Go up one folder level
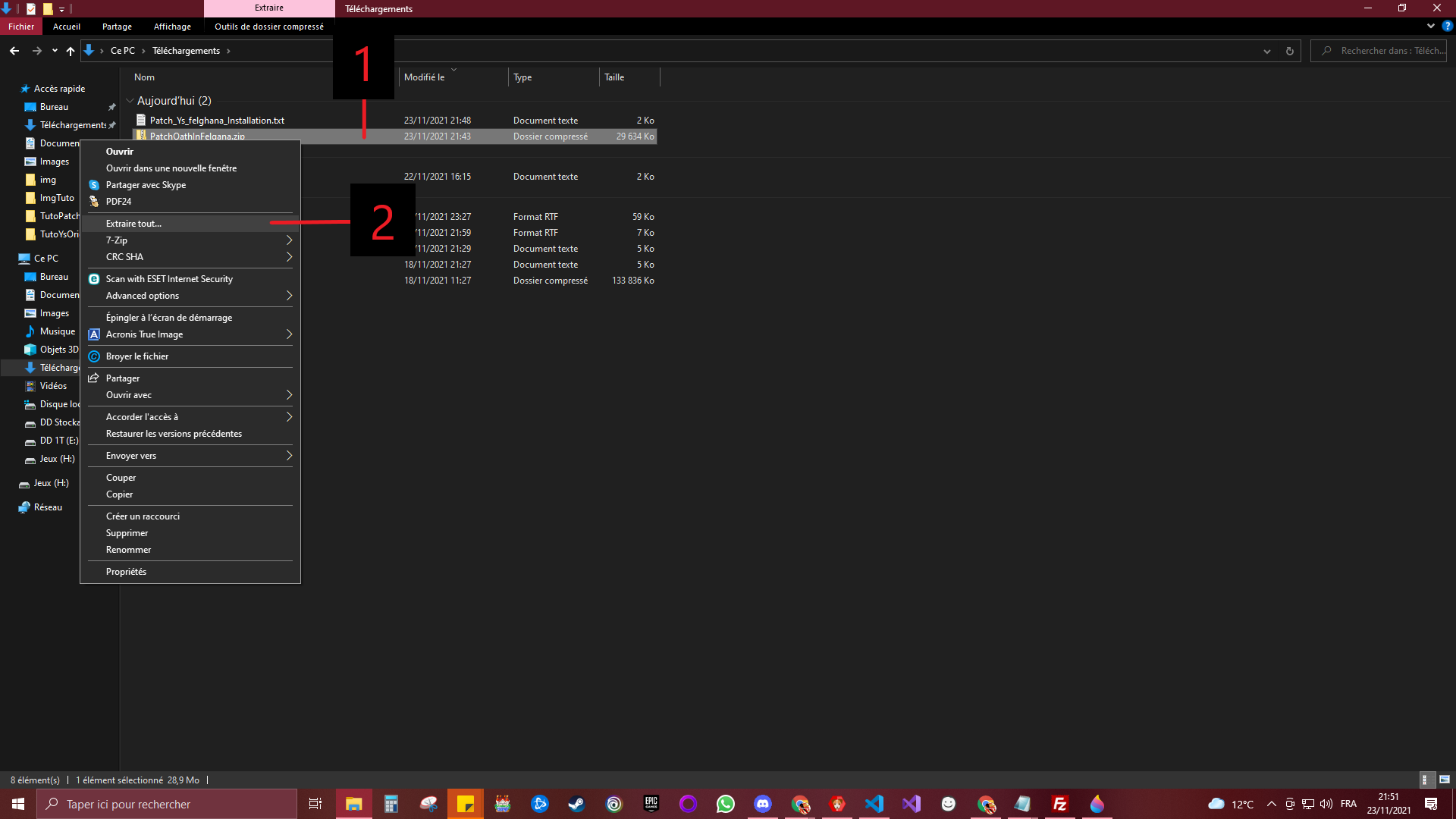The width and height of the screenshot is (1456, 819). (71, 51)
